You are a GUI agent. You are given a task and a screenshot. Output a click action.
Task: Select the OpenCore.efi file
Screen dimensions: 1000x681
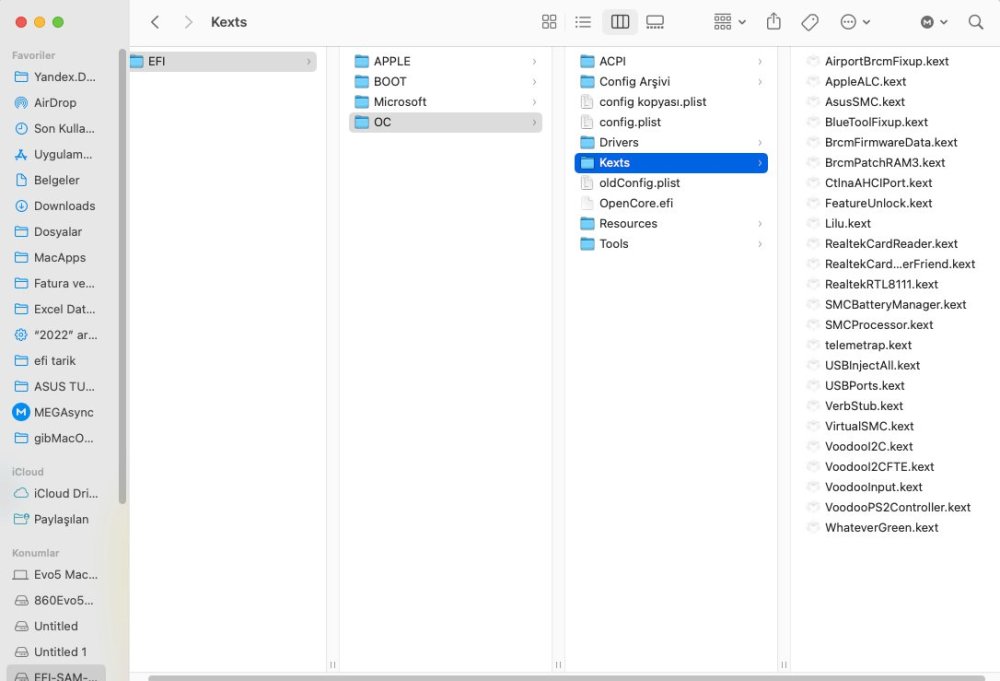click(671, 203)
